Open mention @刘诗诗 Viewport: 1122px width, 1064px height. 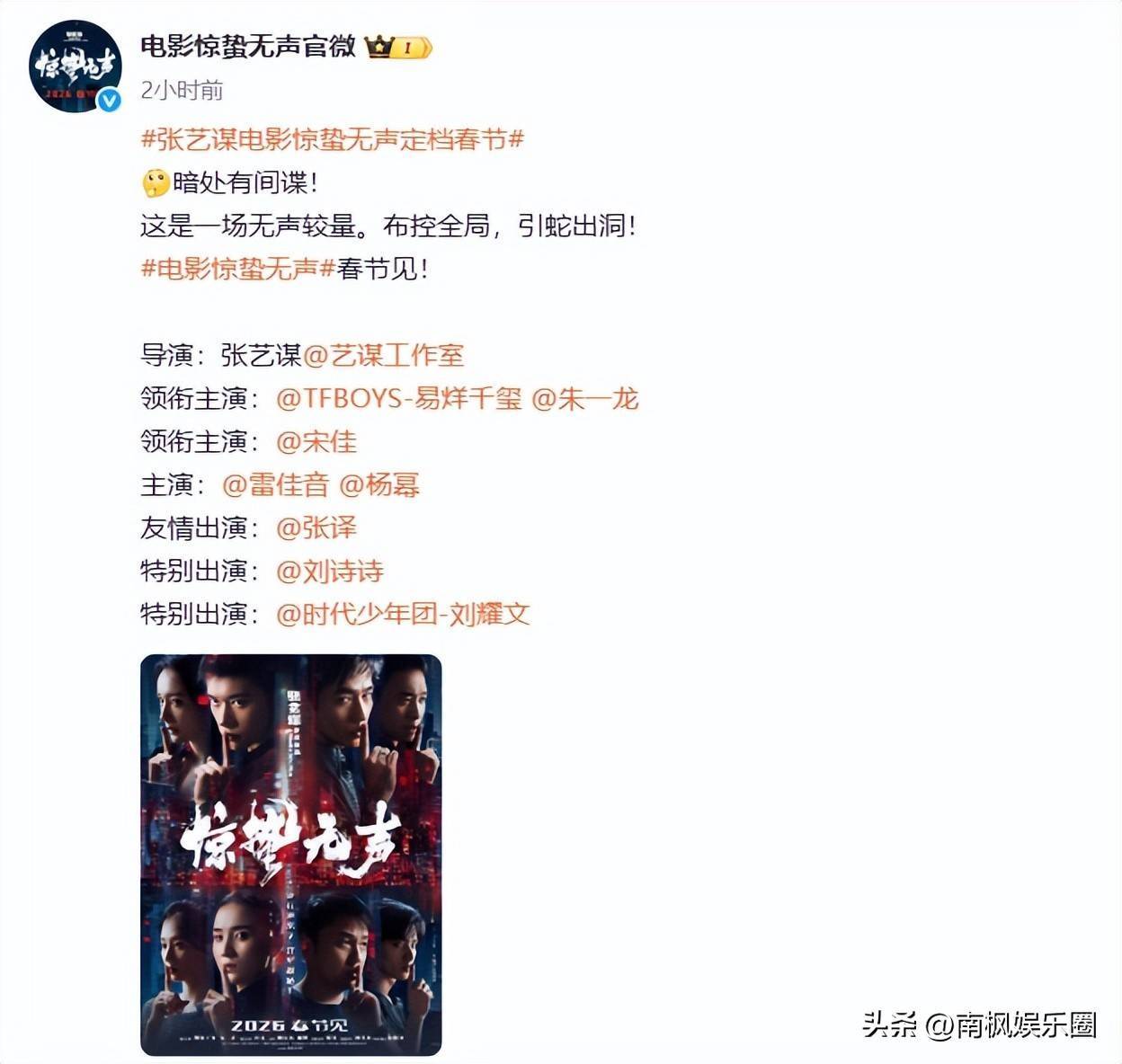[x=330, y=571]
